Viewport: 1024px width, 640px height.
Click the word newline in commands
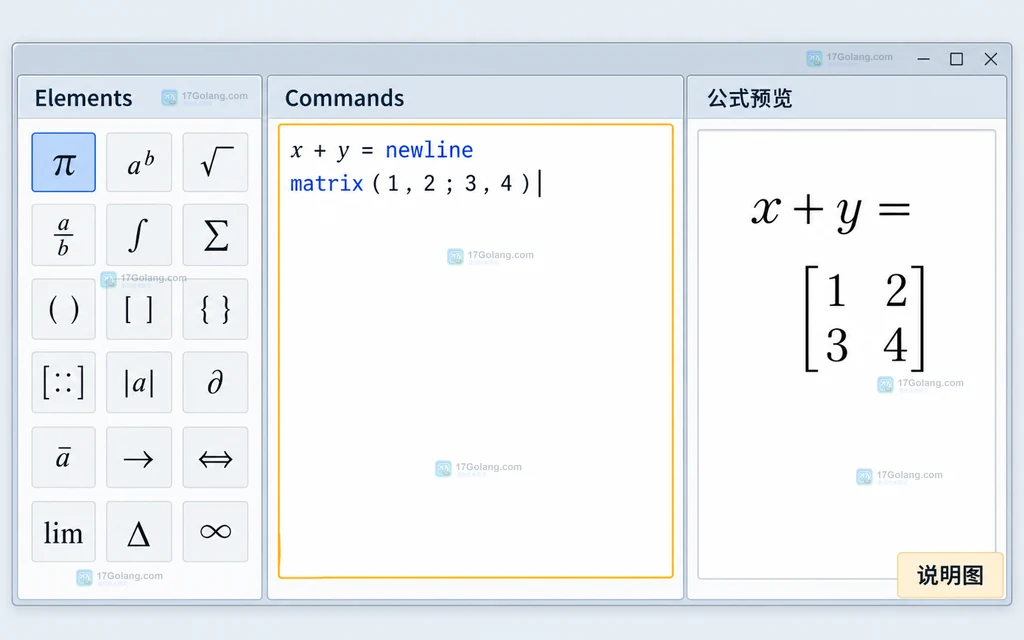pos(429,150)
